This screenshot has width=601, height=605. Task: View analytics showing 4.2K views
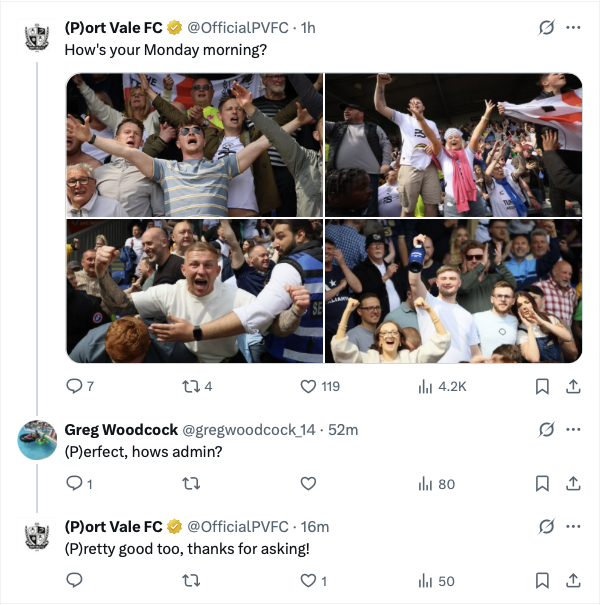coord(442,386)
